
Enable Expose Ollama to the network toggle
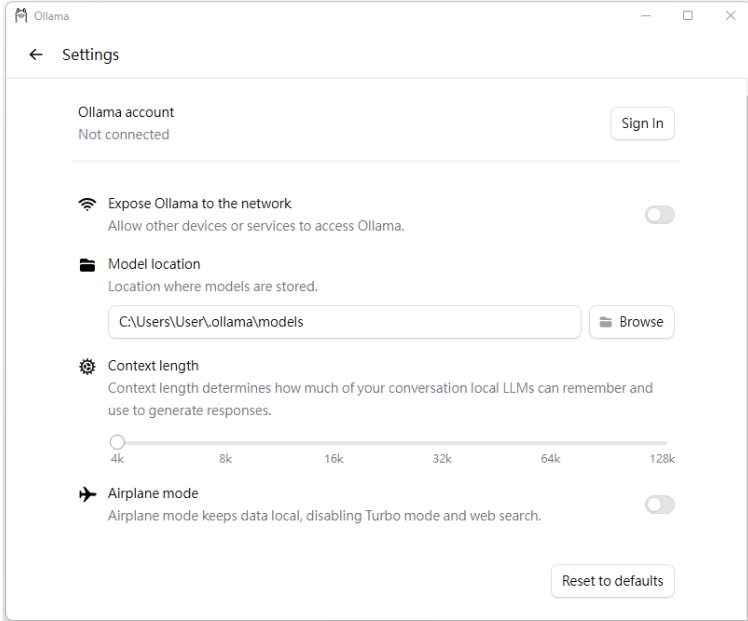[659, 215]
